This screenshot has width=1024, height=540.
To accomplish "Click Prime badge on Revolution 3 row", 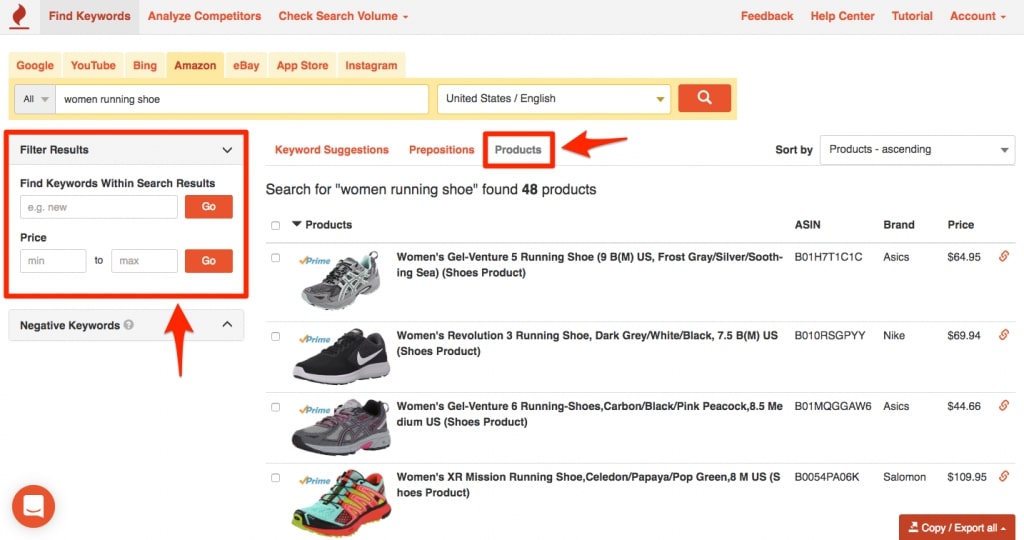I will (315, 339).
